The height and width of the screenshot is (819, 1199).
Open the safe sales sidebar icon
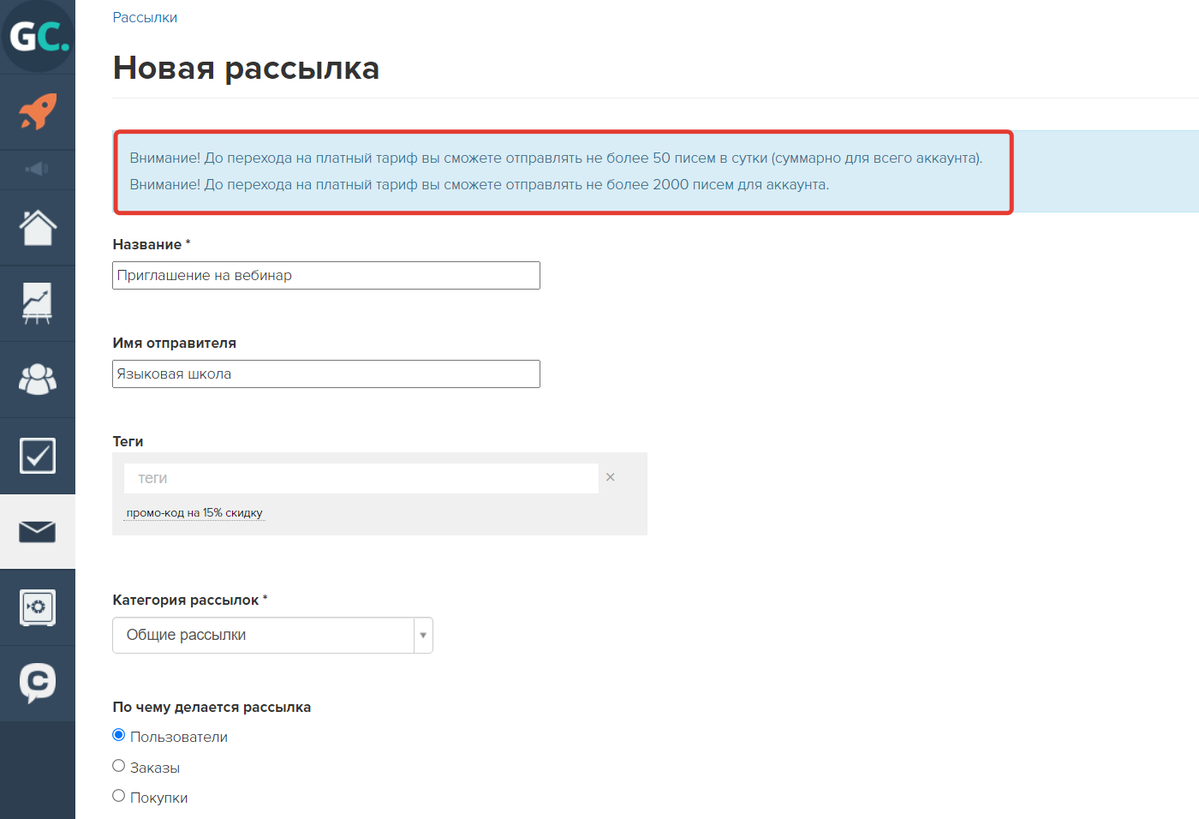pyautogui.click(x=38, y=607)
